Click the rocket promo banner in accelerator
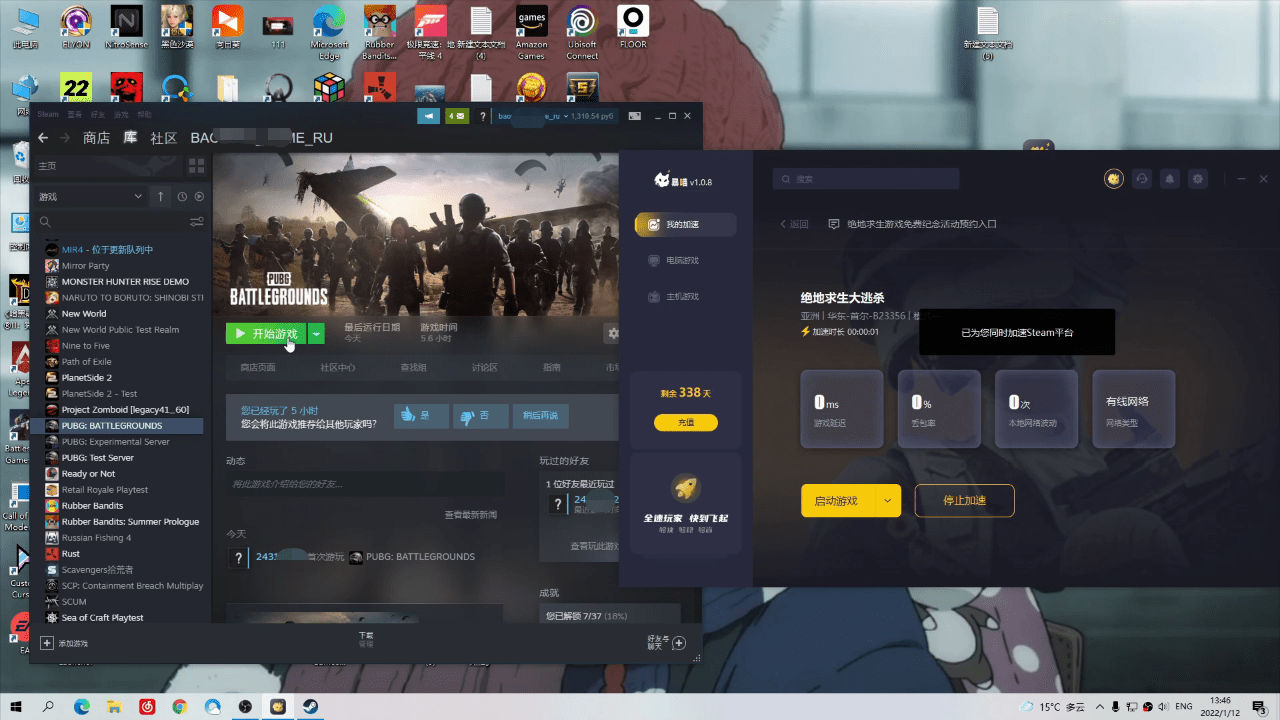 point(686,503)
